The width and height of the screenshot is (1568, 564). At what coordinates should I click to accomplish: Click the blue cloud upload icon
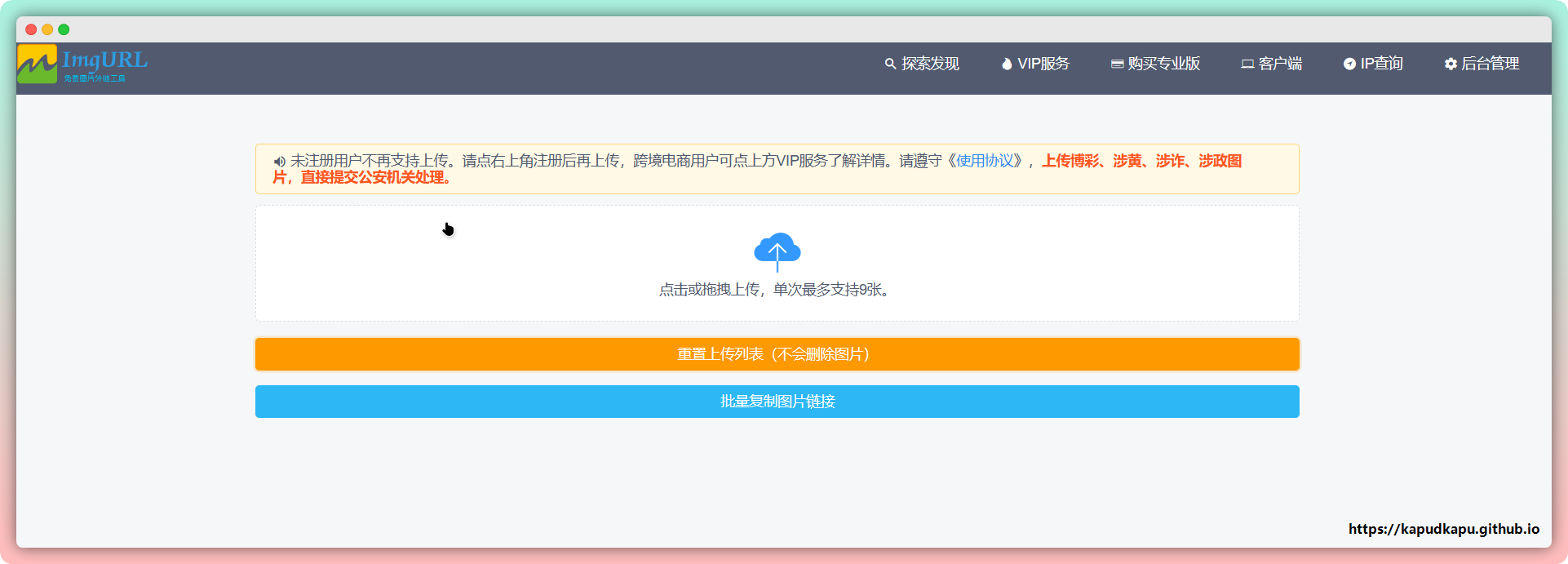777,251
